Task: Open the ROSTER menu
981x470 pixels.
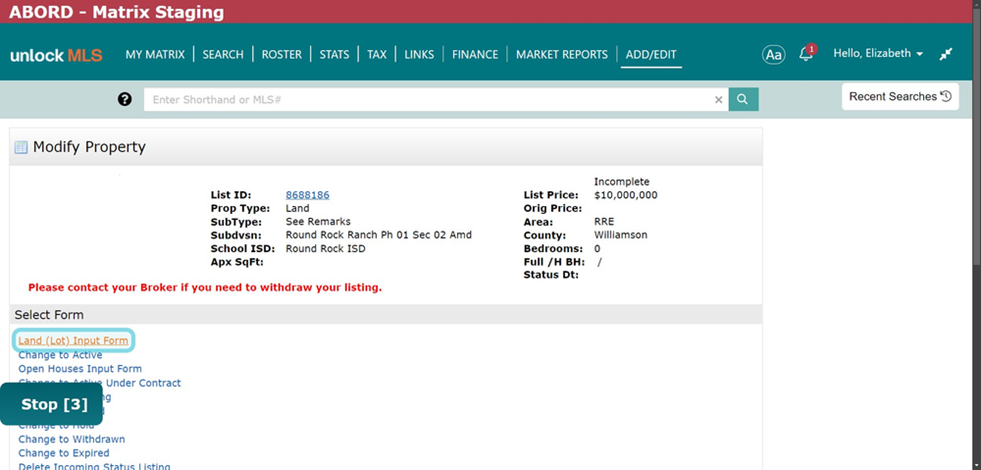Action: pyautogui.click(x=282, y=54)
